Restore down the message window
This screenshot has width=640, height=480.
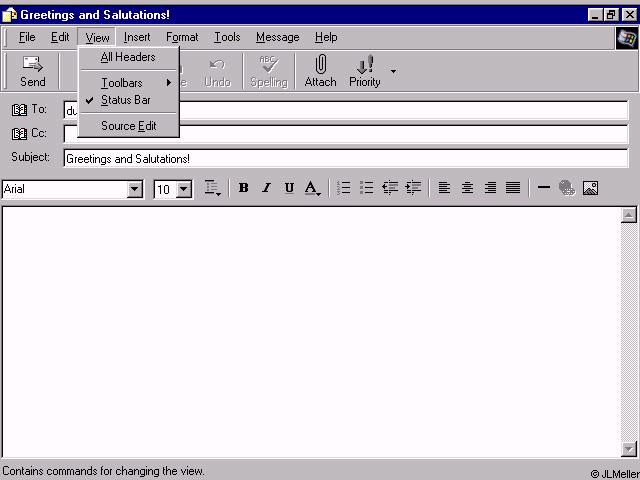tap(611, 15)
